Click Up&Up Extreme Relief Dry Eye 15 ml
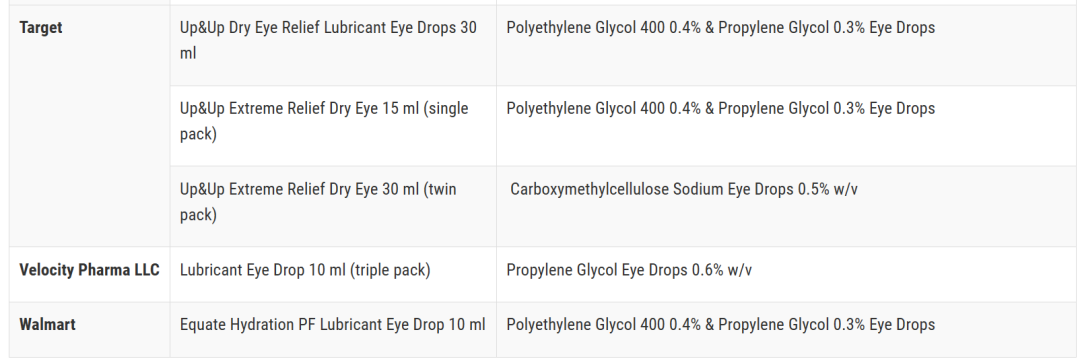The width and height of the screenshot is (1080, 361). 324,121
